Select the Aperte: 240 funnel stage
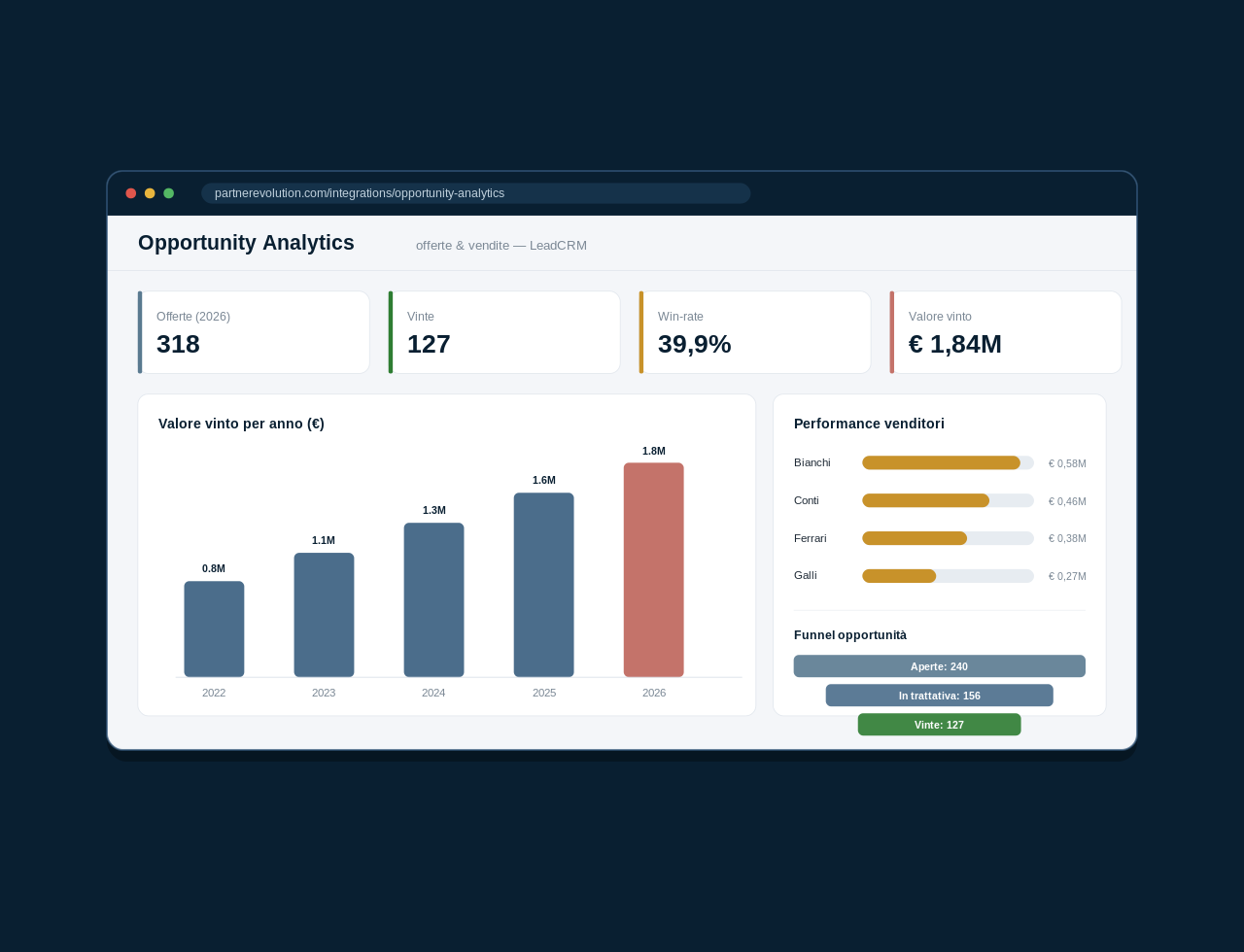1244x952 pixels. point(940,666)
